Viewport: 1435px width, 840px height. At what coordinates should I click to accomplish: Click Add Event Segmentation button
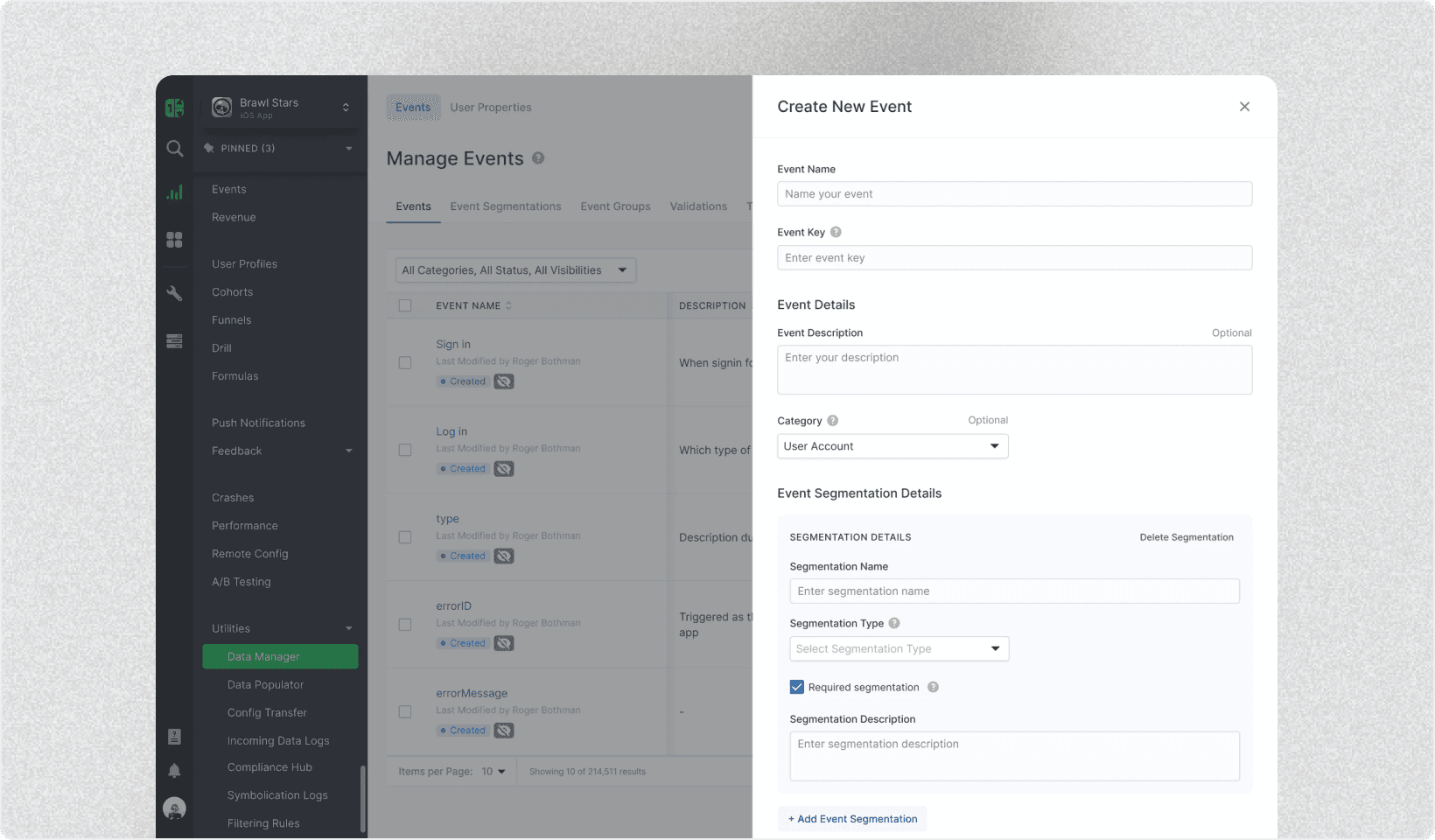pos(852,819)
